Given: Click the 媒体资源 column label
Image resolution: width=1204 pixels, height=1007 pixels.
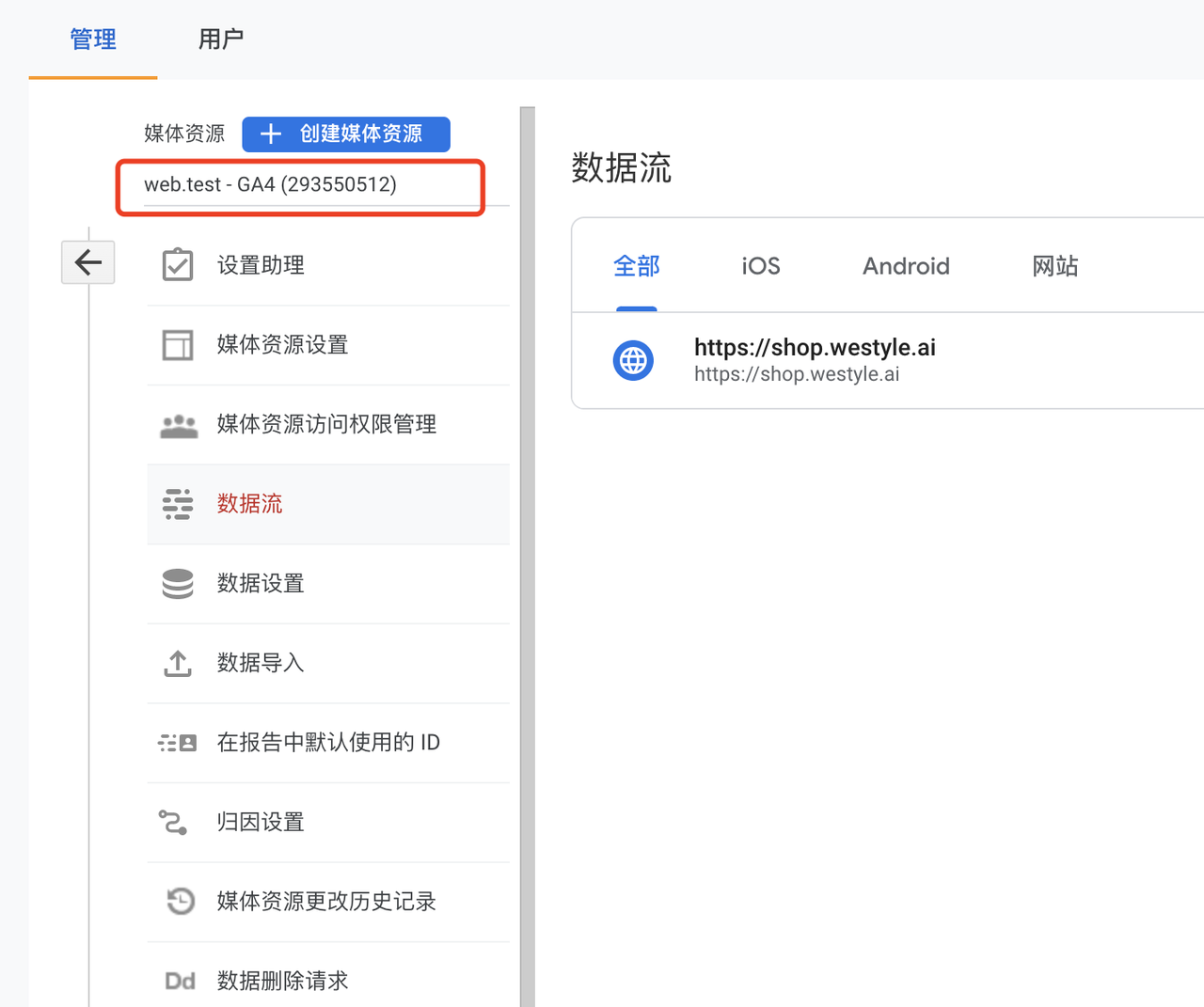Looking at the screenshot, I should [184, 134].
